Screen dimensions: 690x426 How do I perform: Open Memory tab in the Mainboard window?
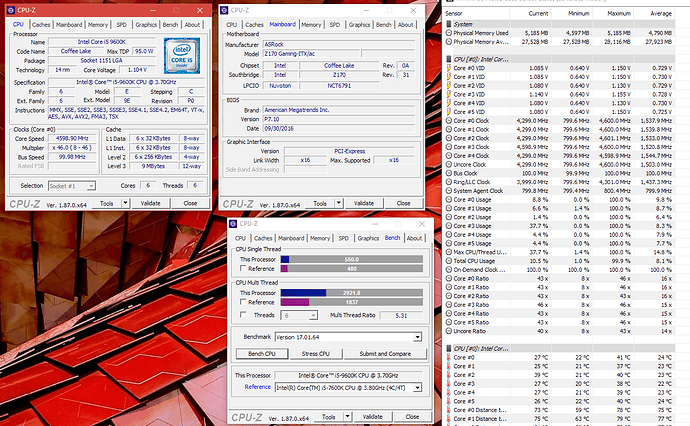(311, 25)
